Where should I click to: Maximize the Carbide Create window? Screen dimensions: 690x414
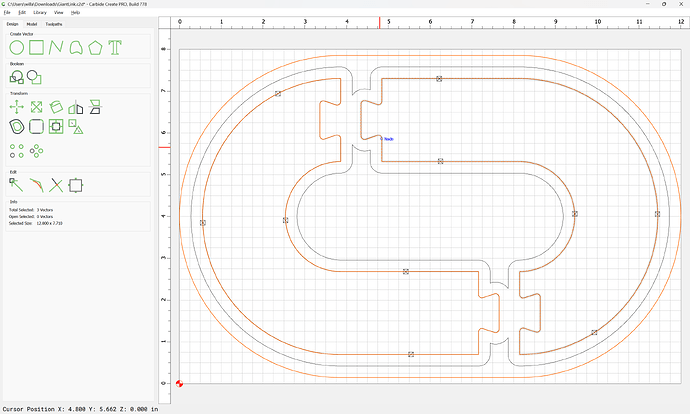click(x=664, y=4)
